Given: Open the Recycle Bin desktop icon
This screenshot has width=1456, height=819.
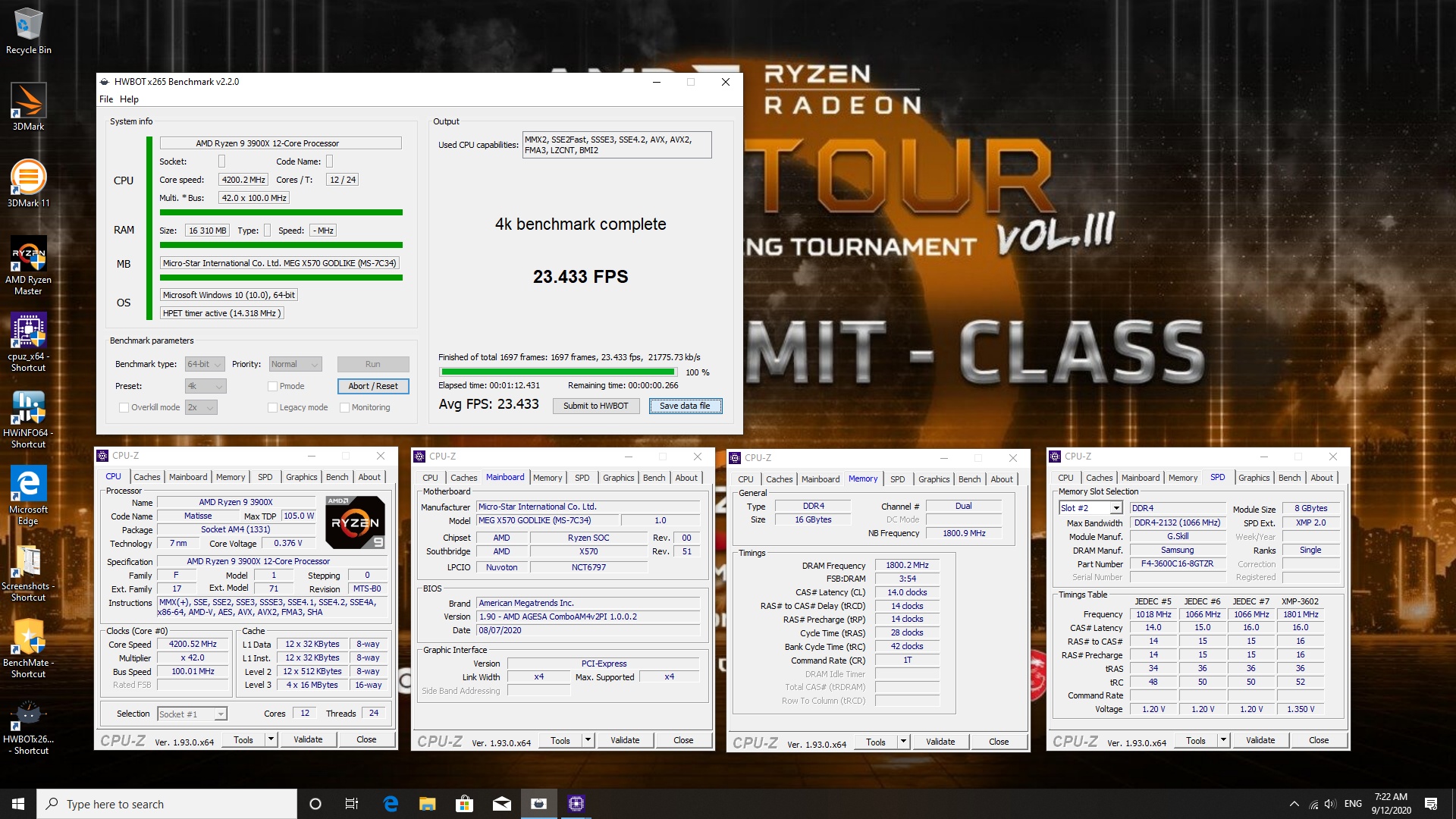Looking at the screenshot, I should [28, 31].
